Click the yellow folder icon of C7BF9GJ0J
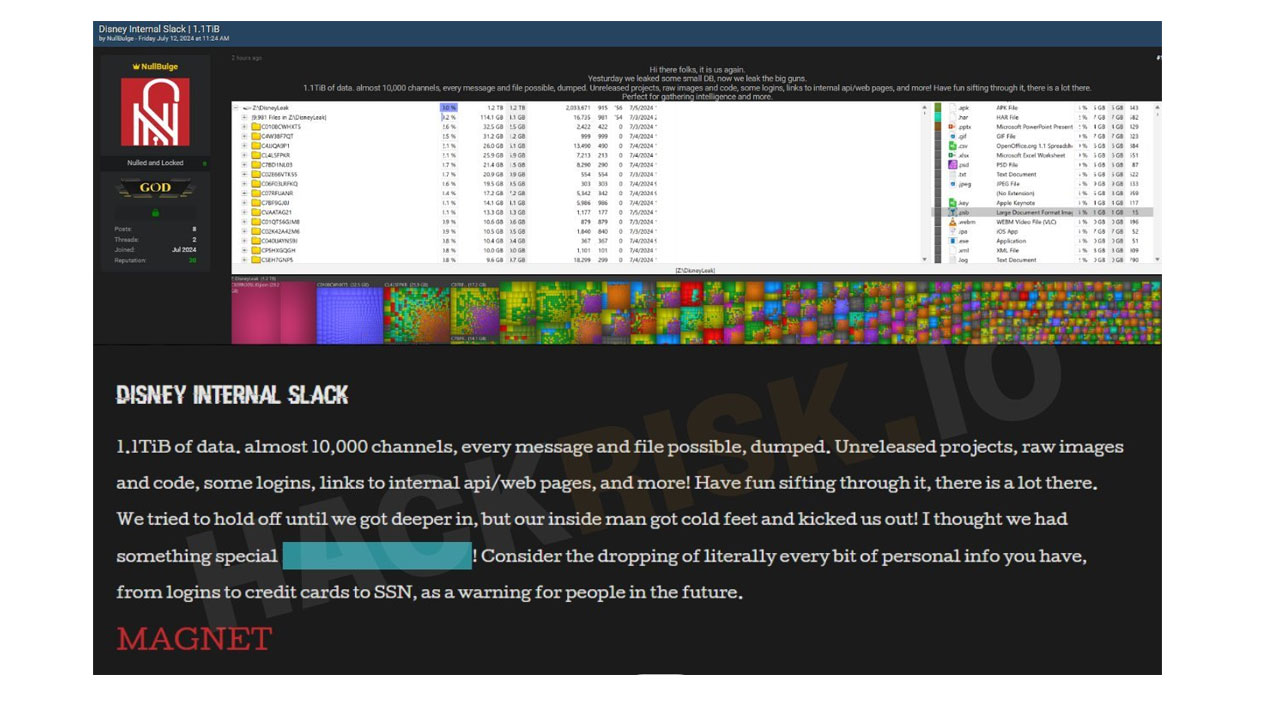1280x720 pixels. click(256, 203)
